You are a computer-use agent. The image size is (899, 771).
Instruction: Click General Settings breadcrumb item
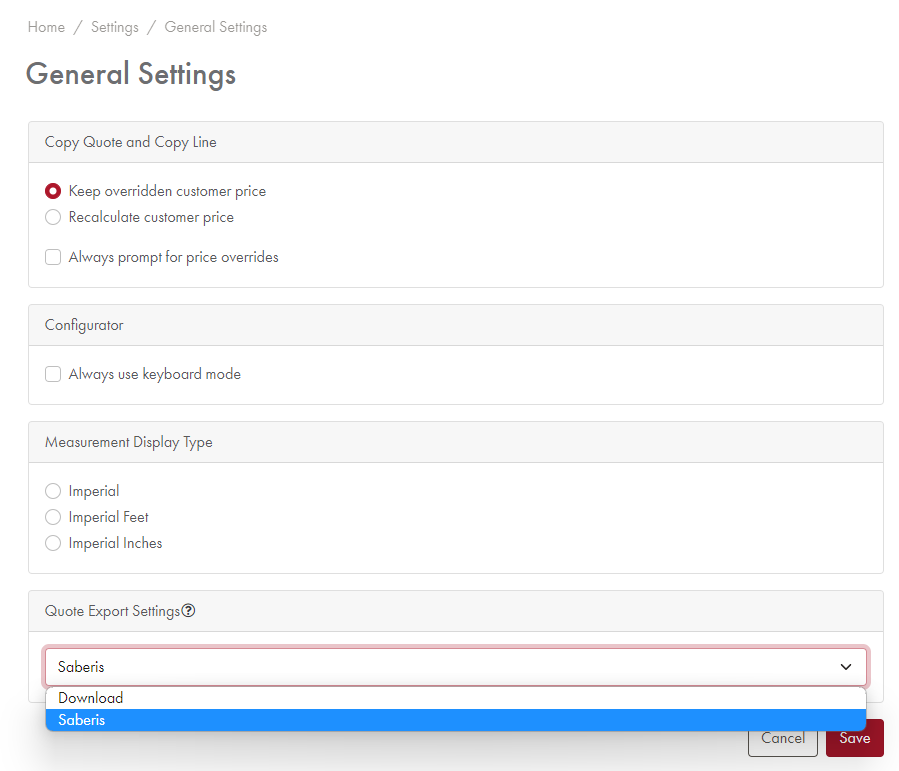tap(216, 27)
